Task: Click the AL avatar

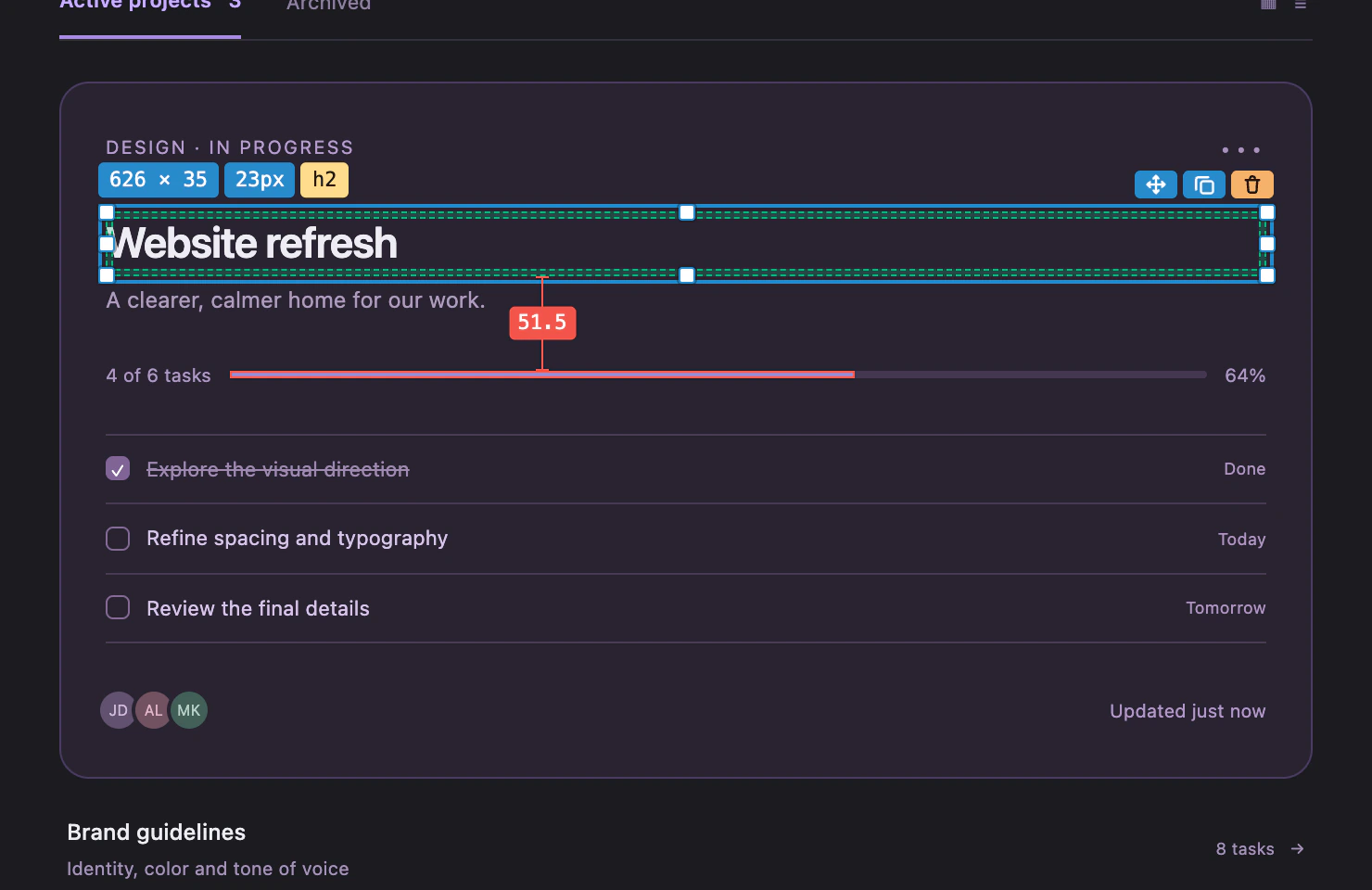Action: [153, 710]
